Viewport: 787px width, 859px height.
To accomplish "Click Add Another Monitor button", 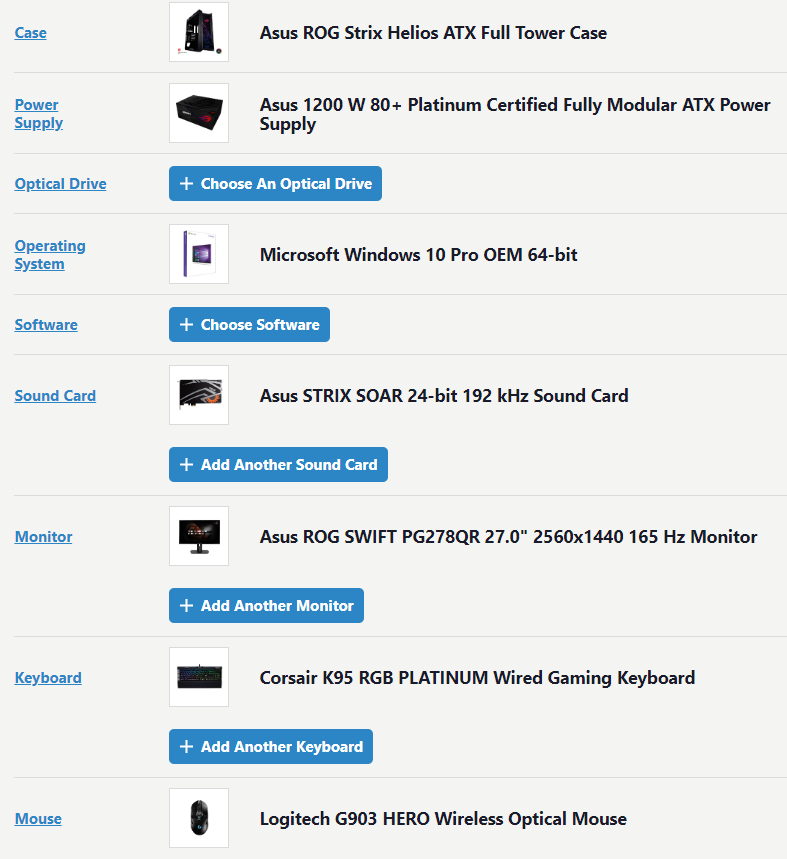I will [266, 605].
